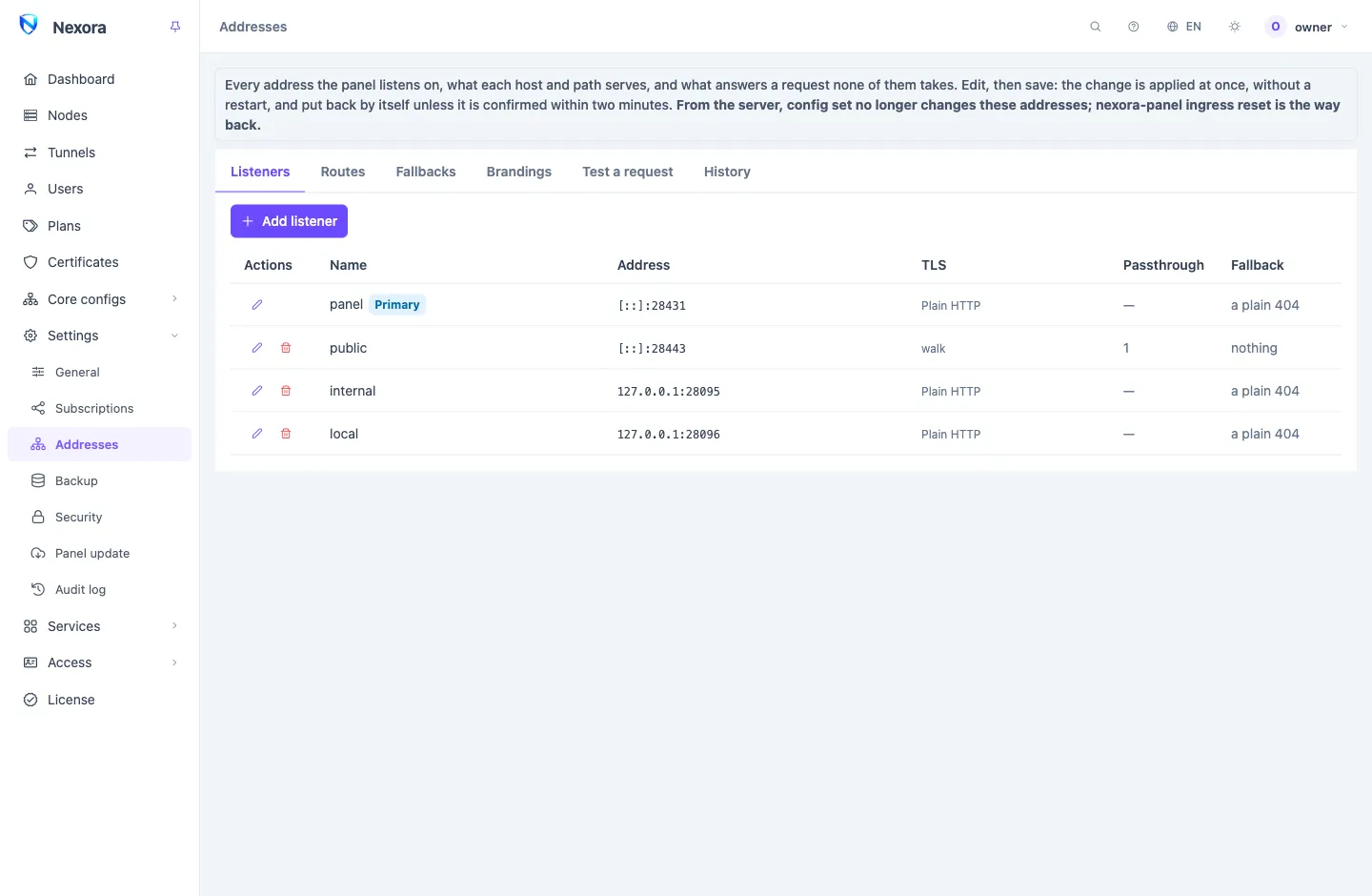Open the Test a request tab
This screenshot has height=896, width=1372.
tap(628, 172)
